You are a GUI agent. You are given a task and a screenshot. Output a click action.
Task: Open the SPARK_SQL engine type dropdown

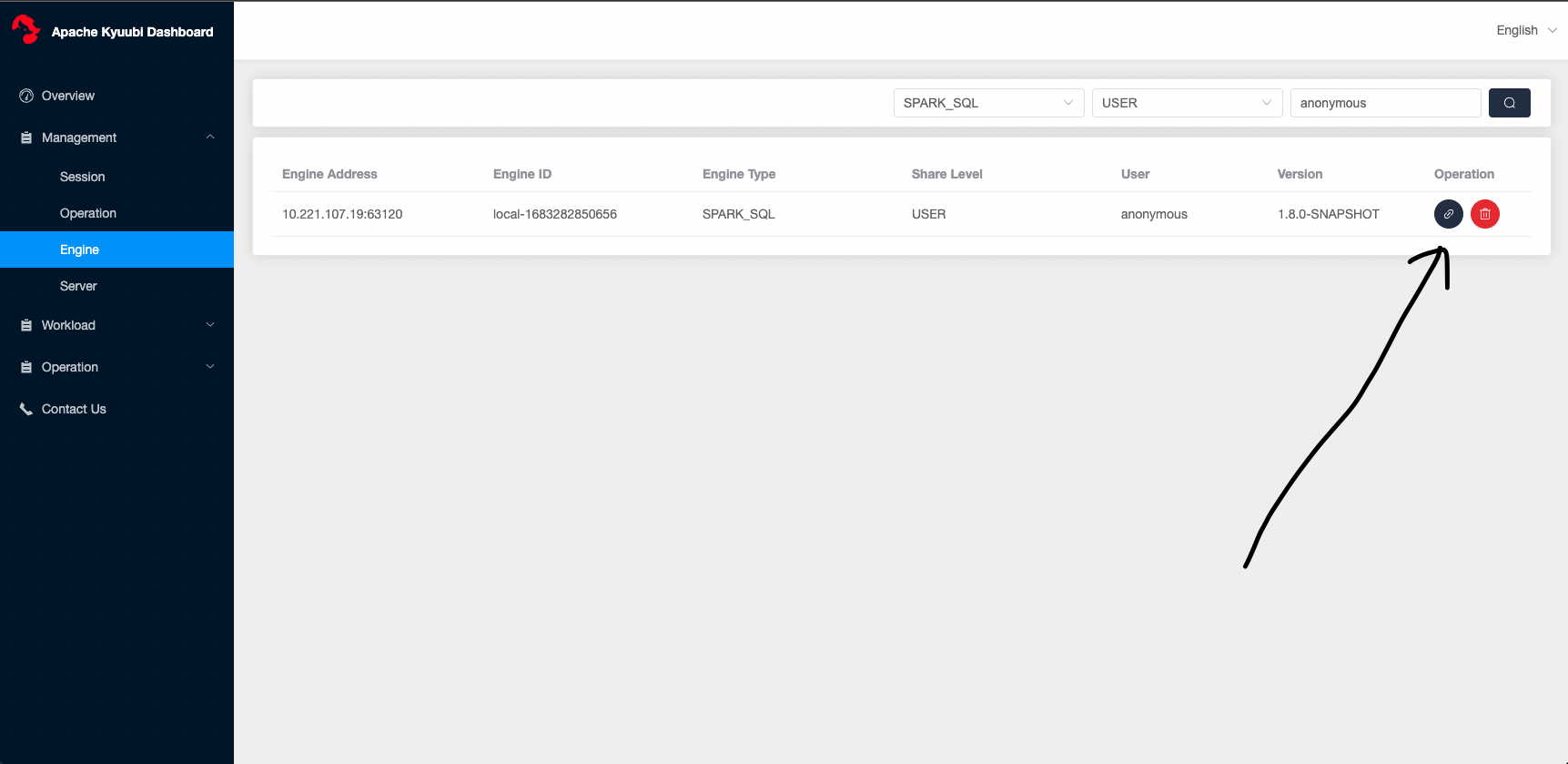989,103
